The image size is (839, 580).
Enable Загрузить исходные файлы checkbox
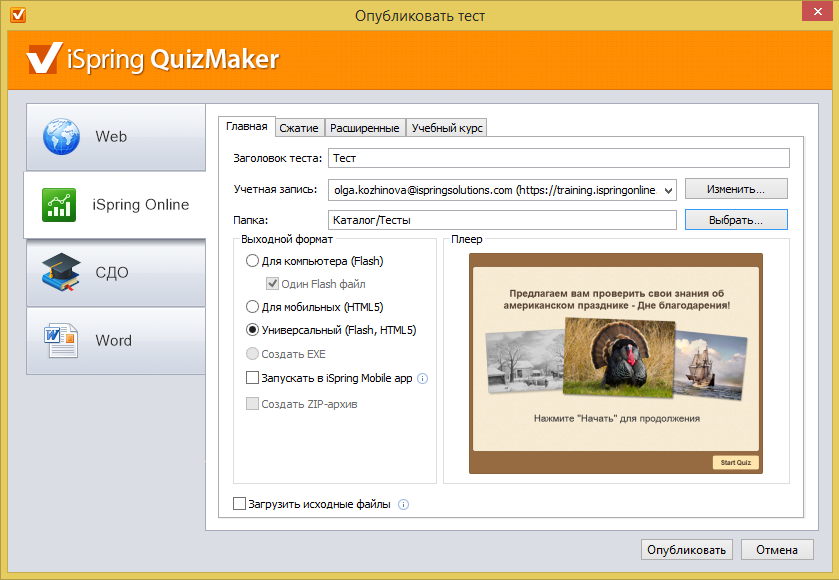pos(239,503)
